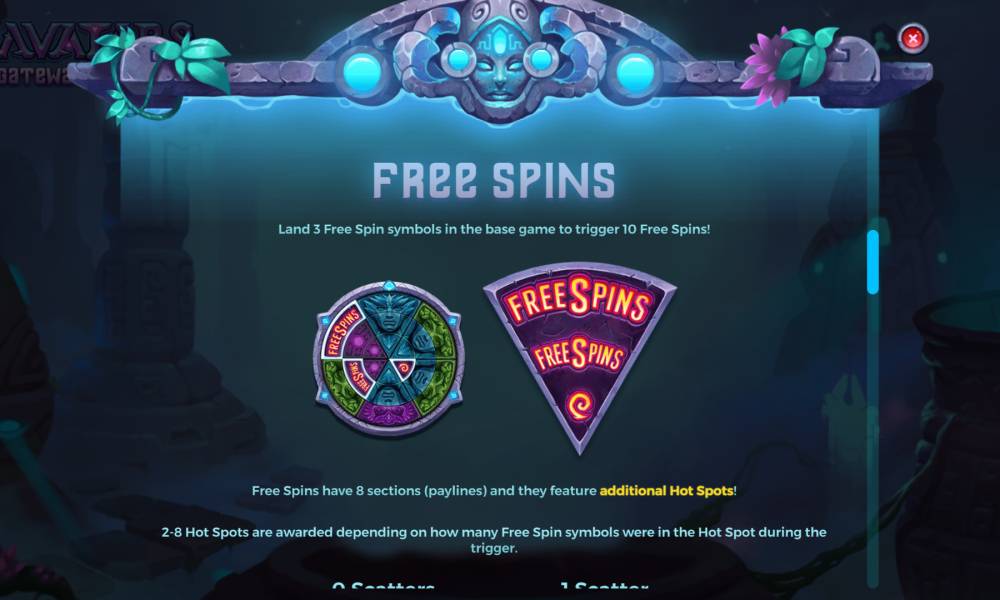Click the 2-8 Hot Spots description text
1000x600 pixels.
pos(494,539)
